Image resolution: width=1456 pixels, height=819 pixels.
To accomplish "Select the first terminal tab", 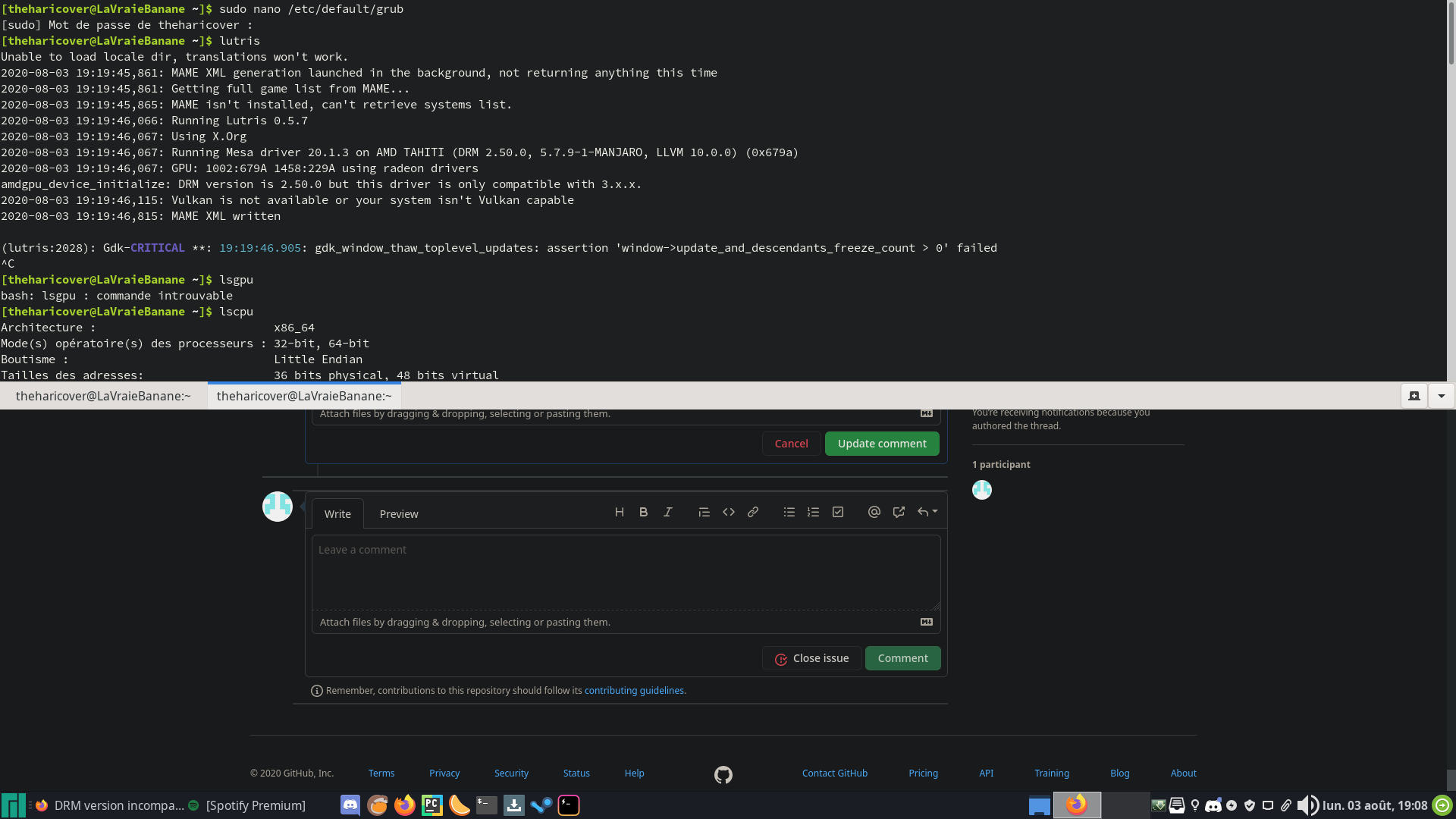I will (x=103, y=396).
